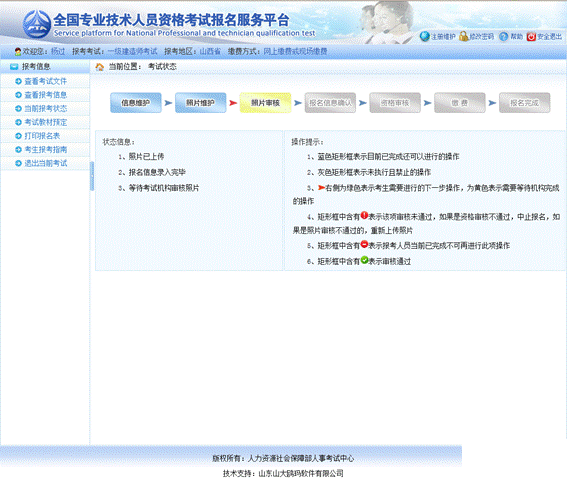The width and height of the screenshot is (567, 484).
Task: Click the username 杨过 in welcome bar
Action: click(58, 52)
